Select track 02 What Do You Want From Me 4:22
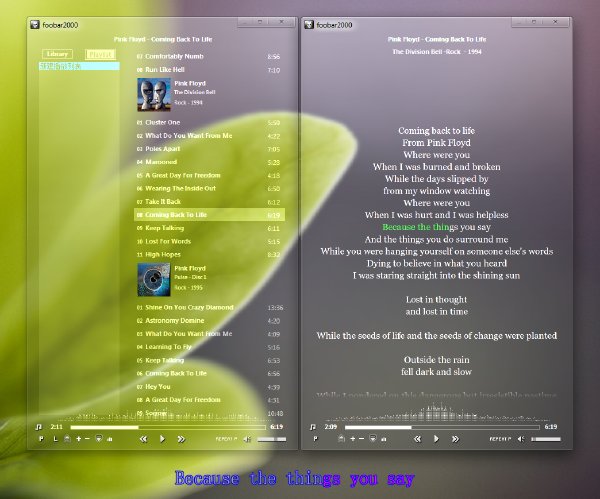Screen dimensions: 600x499 (209, 136)
